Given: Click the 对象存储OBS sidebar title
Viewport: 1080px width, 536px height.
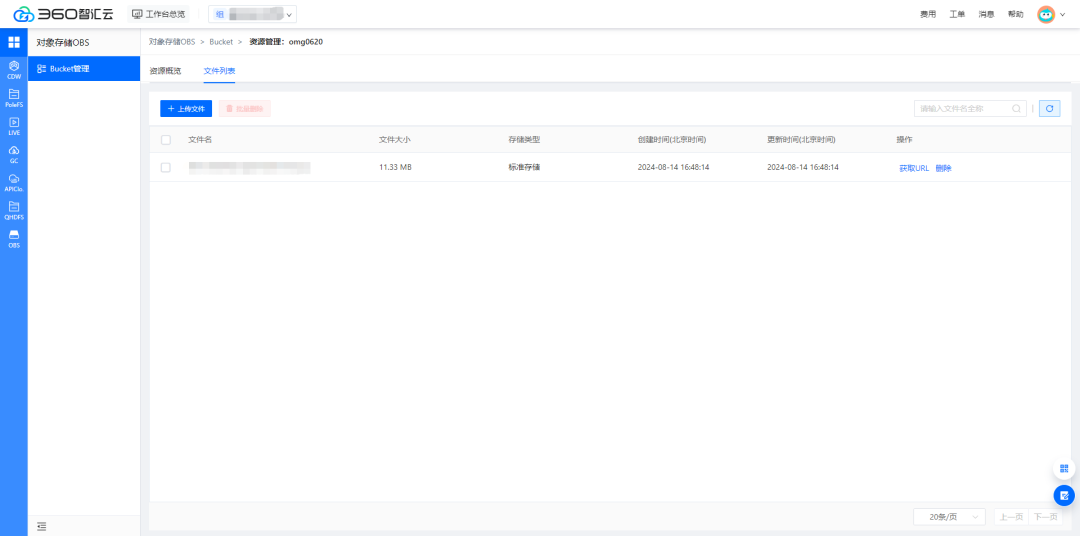Looking at the screenshot, I should pos(63,42).
